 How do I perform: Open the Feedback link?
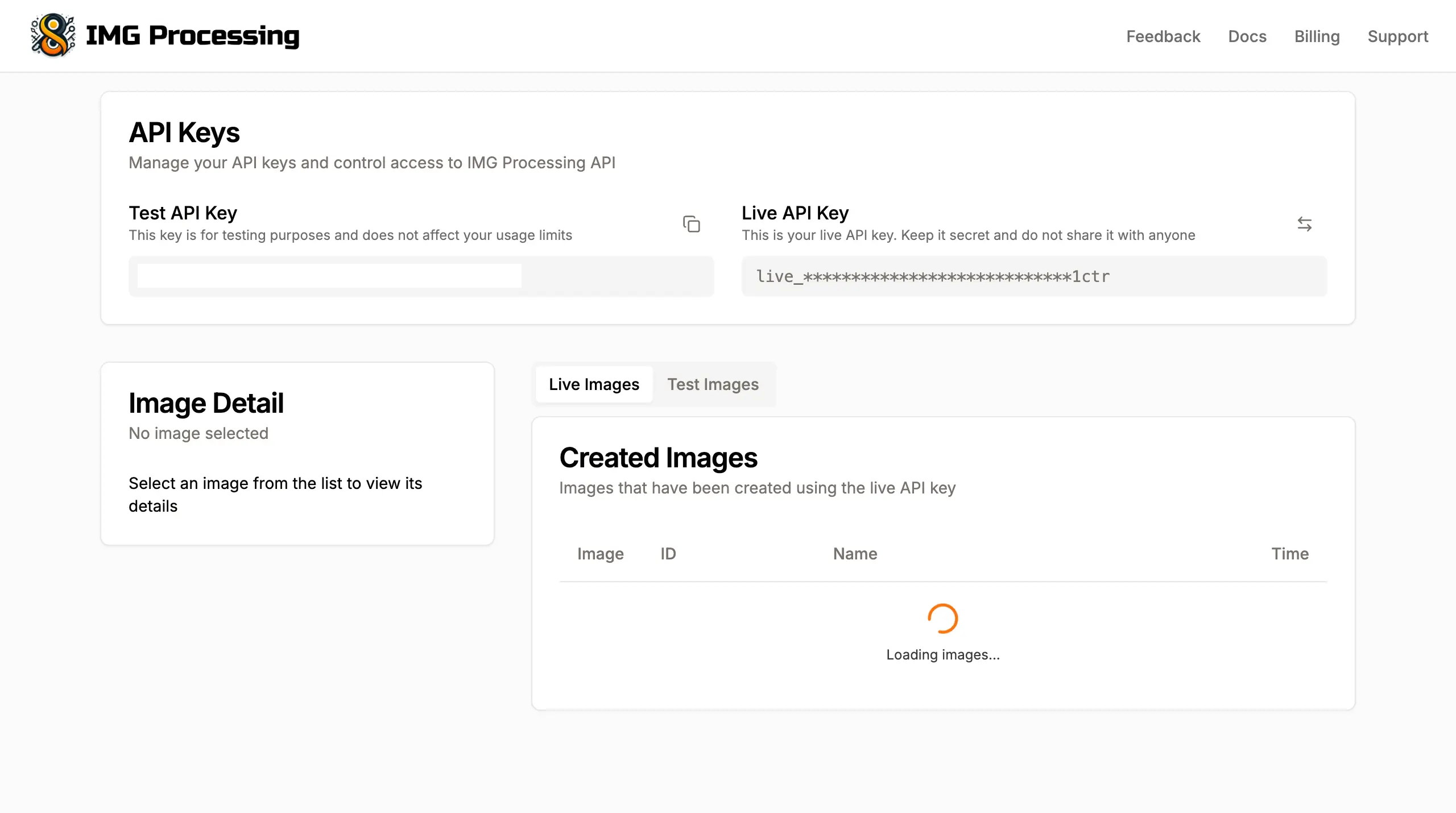click(x=1163, y=36)
